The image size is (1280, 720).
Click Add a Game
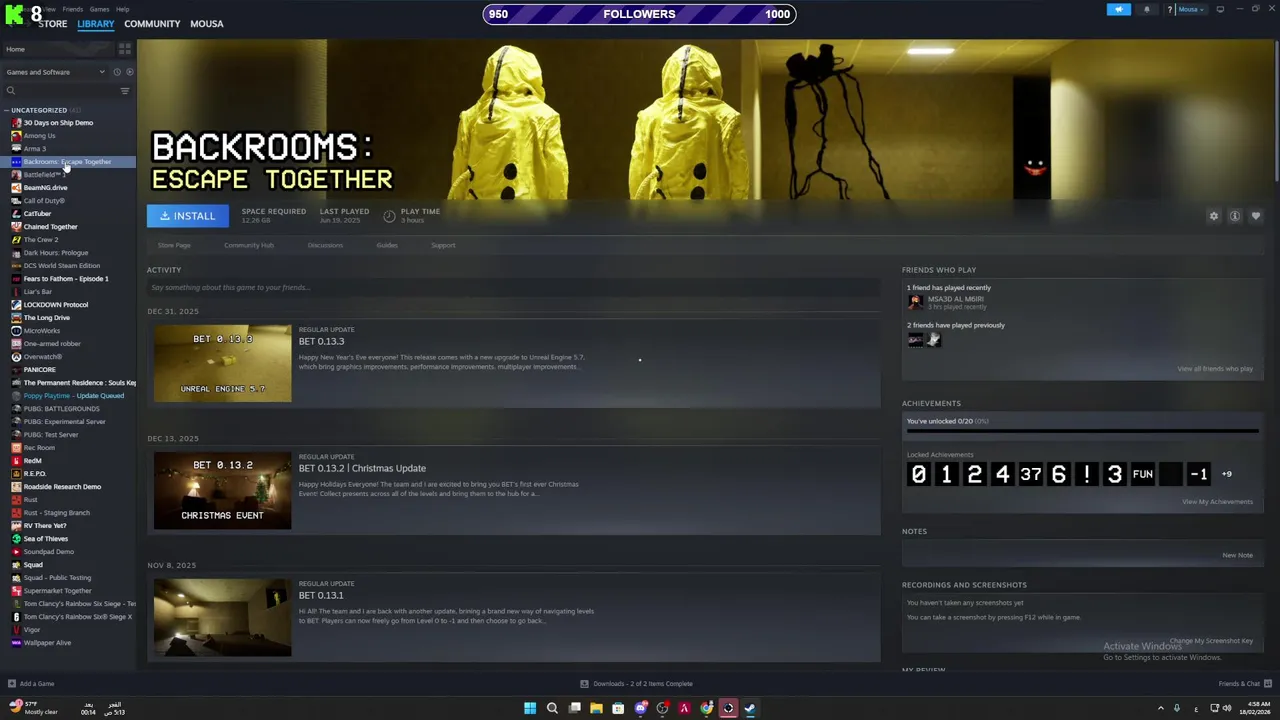pos(31,684)
